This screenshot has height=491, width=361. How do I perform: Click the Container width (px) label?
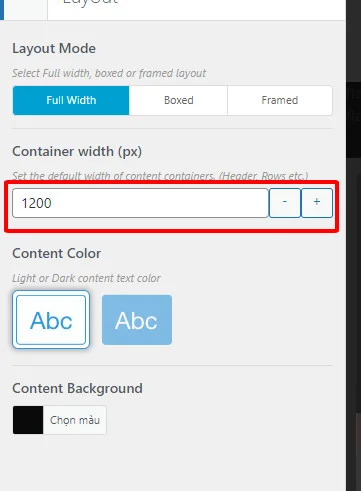pyautogui.click(x=77, y=152)
